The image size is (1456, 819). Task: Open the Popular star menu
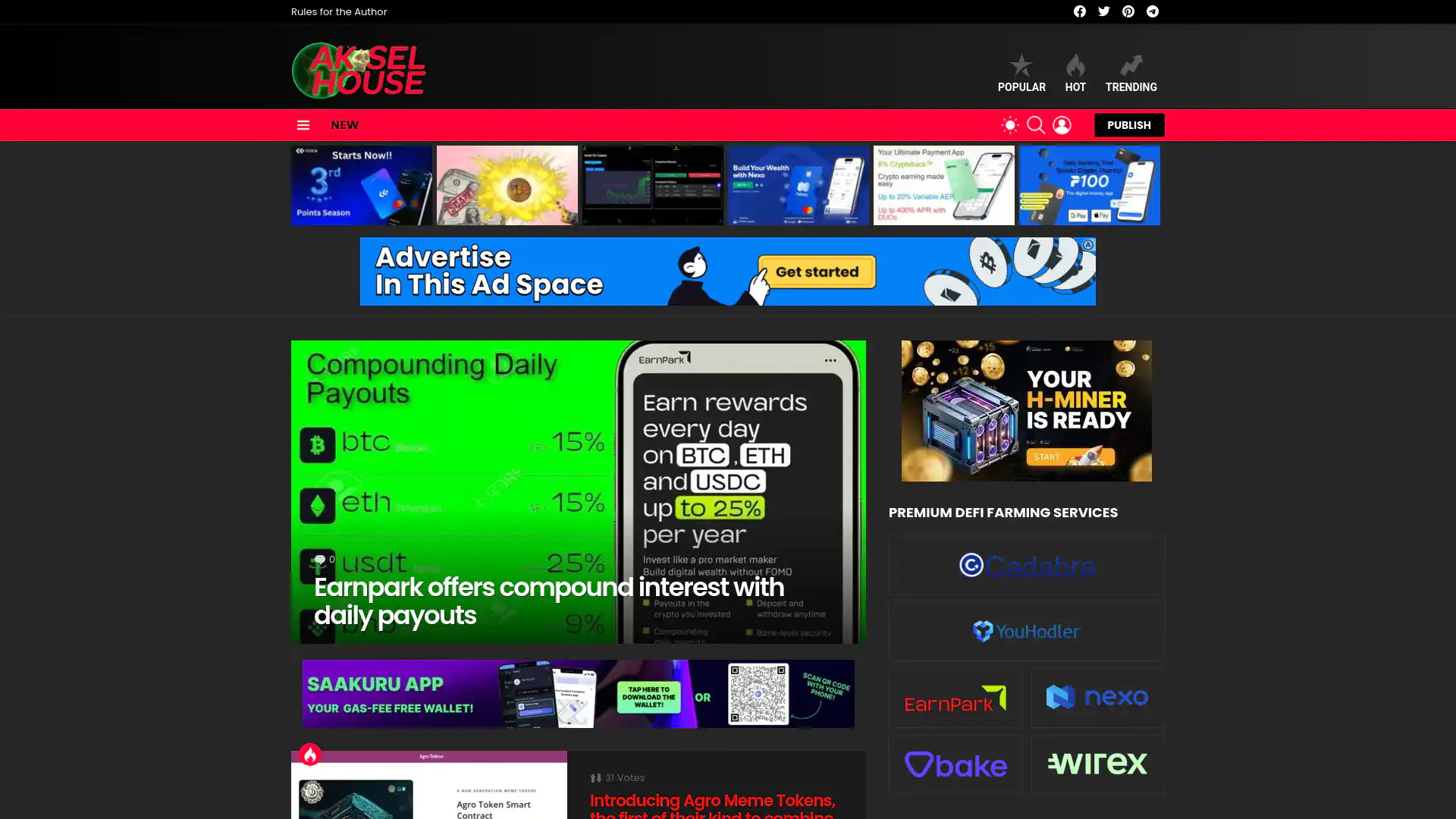(1021, 74)
